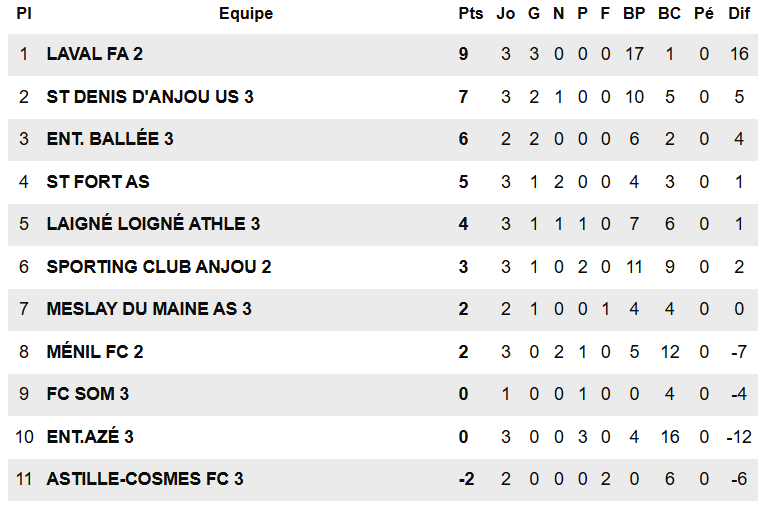The image size is (762, 508).
Task: Click the -2 points value for ASTILLE-COSMES
Action: coord(465,479)
